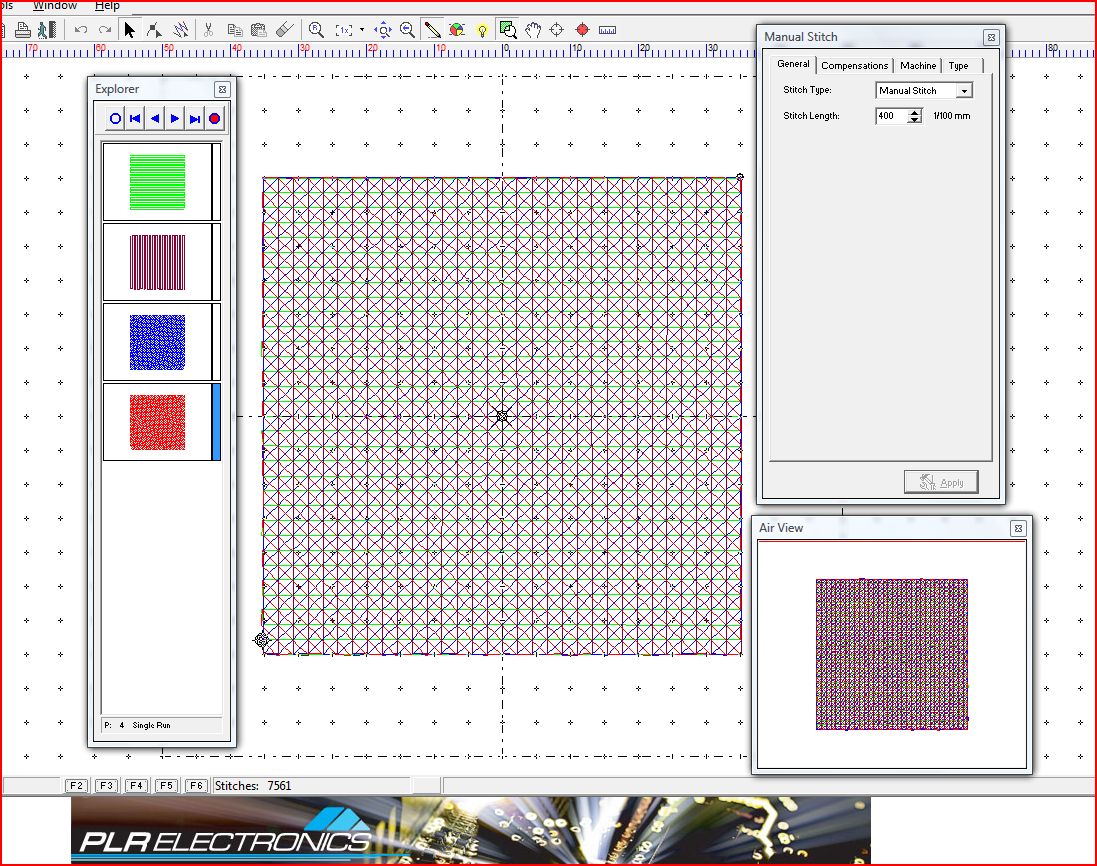Toggle the Air View magnifier icon
This screenshot has width=1097, height=866.
click(508, 30)
